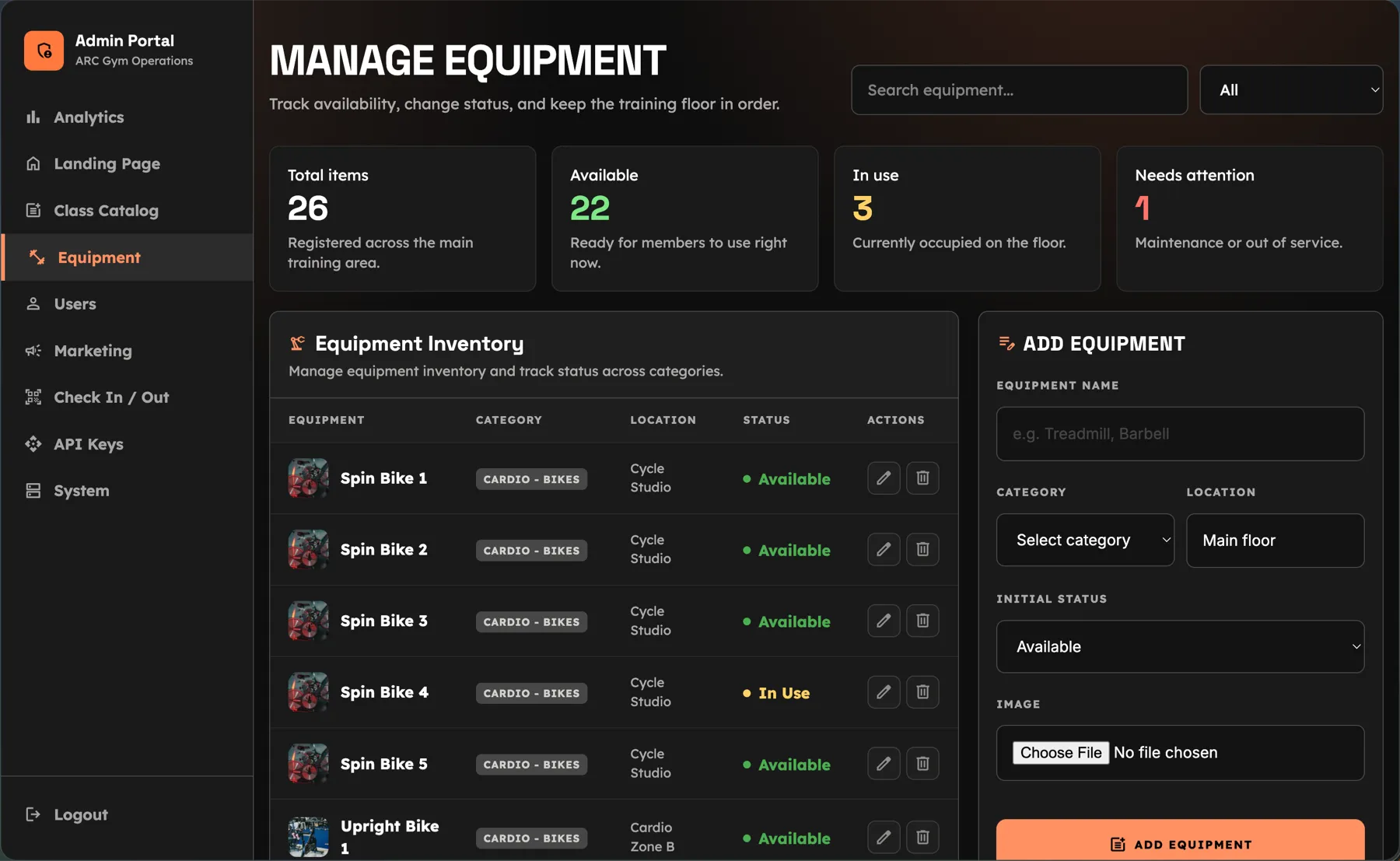Click the Available status of Spin Bike 2
Screen dimensions: 1400x861
click(x=786, y=550)
